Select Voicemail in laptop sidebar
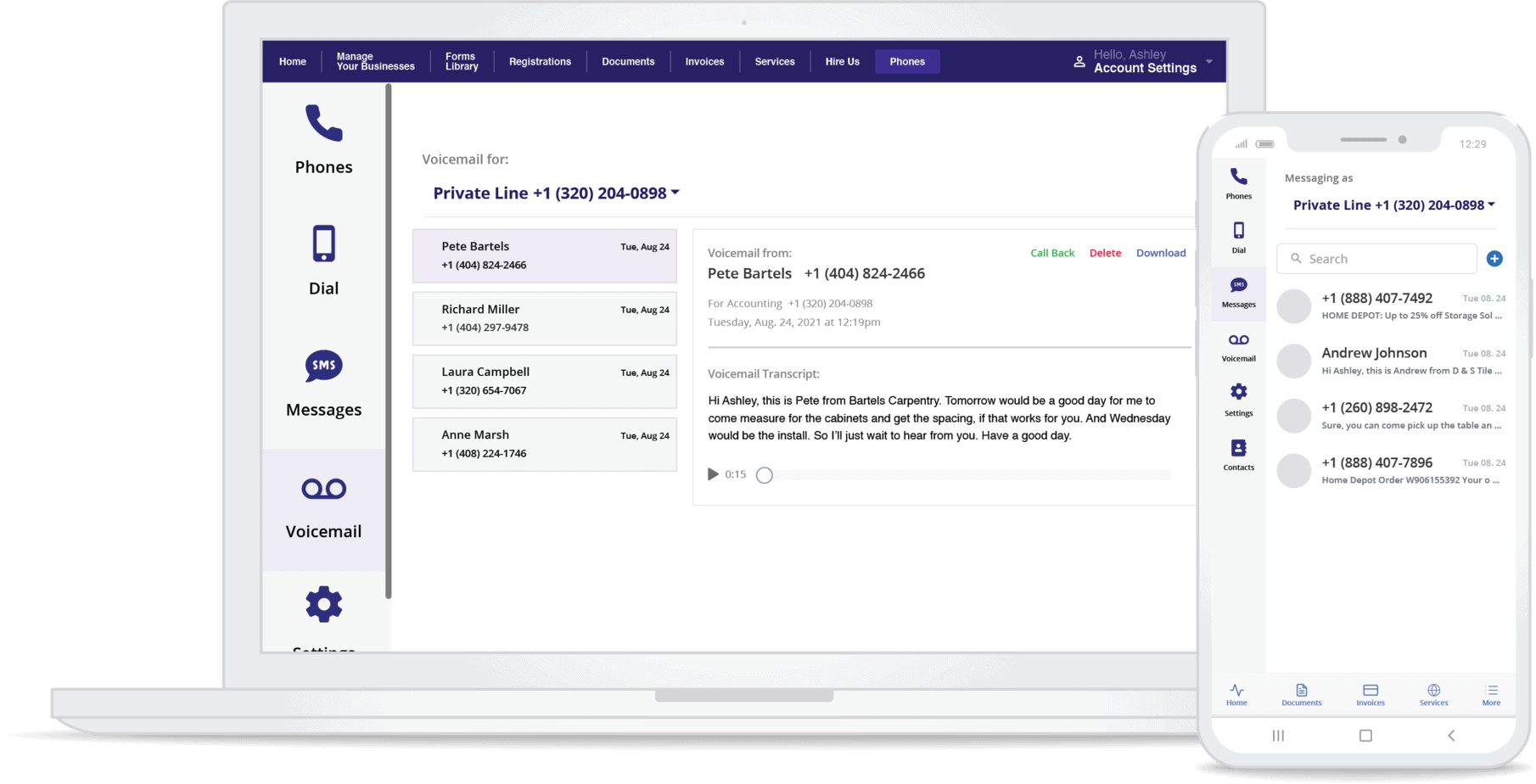Viewport: 1536px width, 784px height. pos(323,509)
